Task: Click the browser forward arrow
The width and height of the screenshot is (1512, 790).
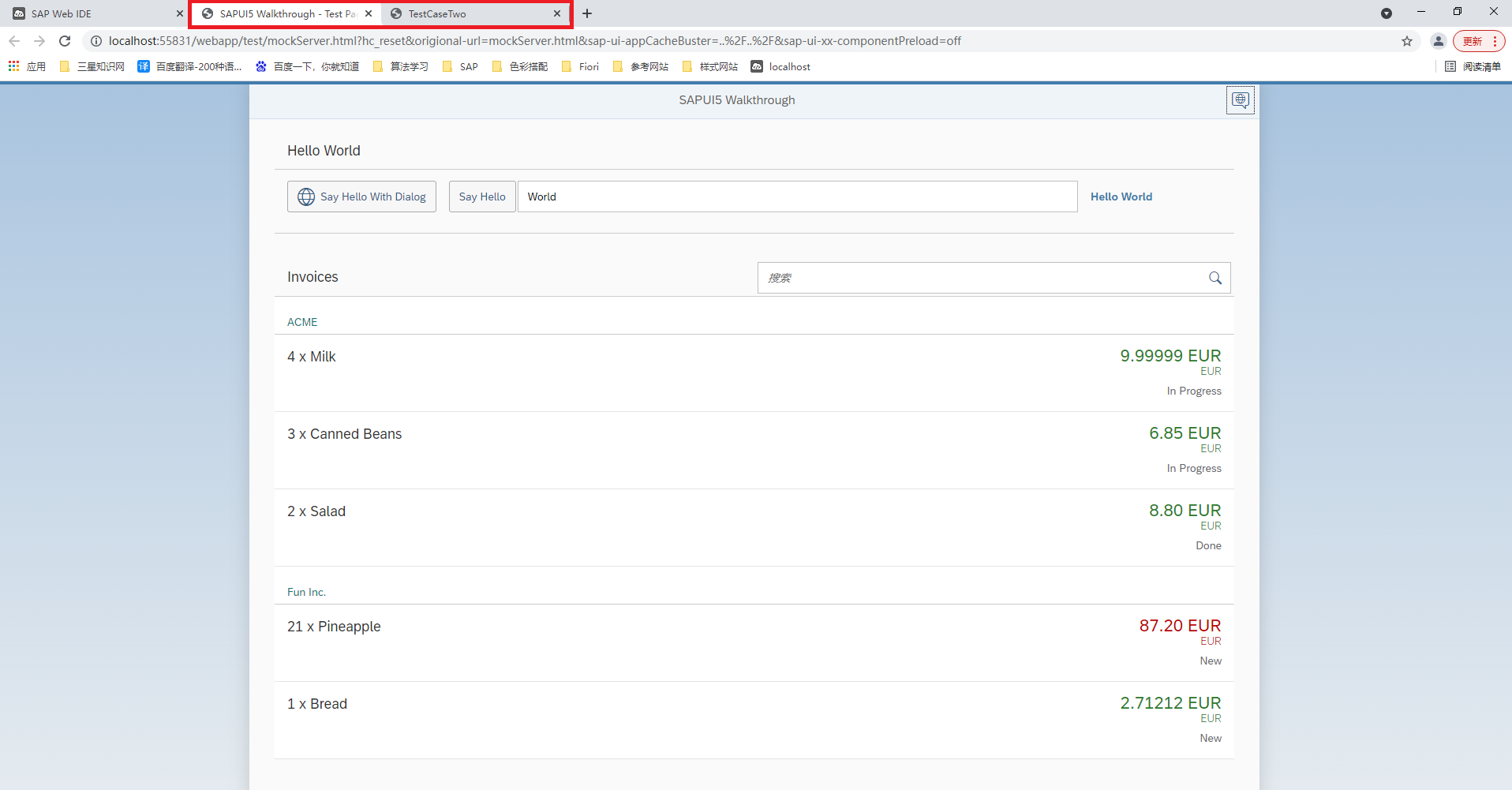Action: pos(39,41)
